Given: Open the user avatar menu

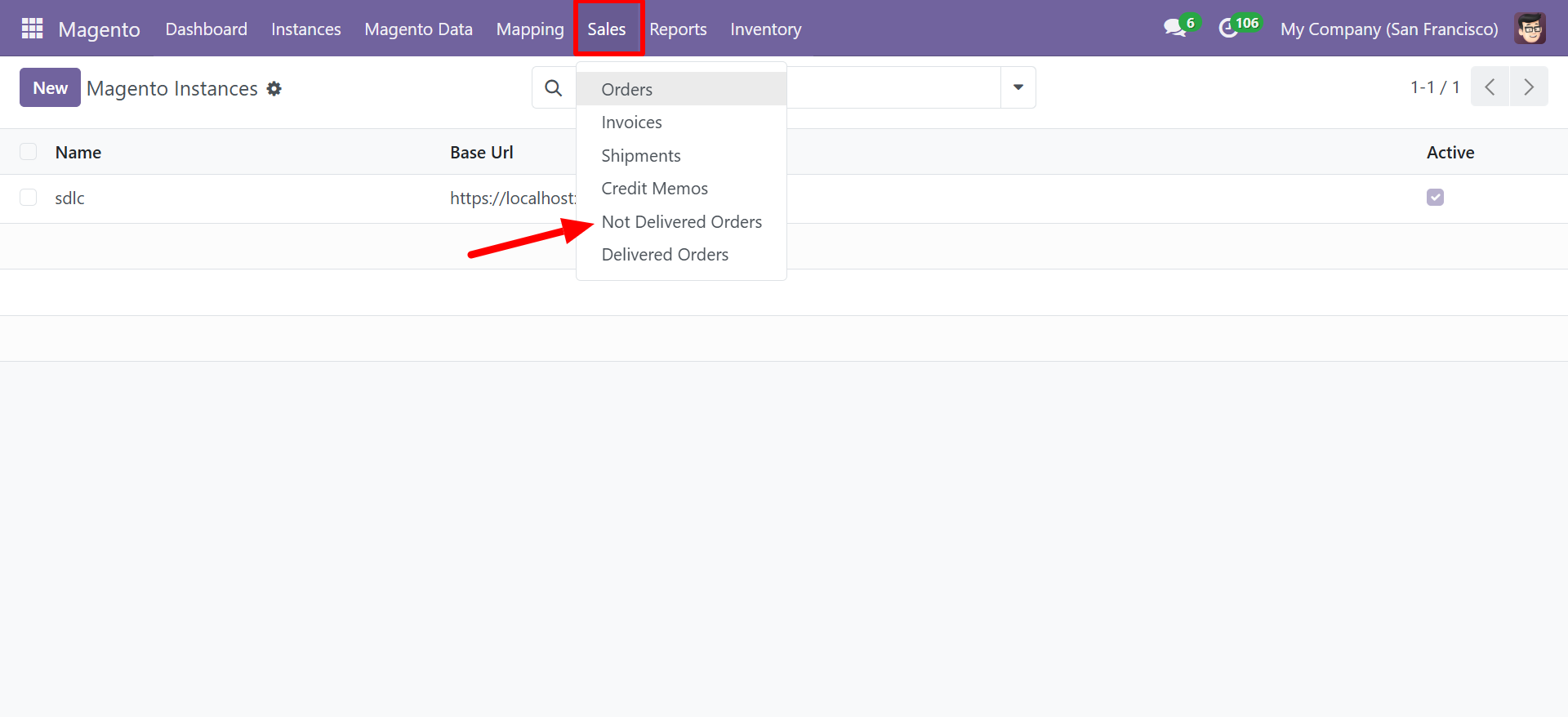Looking at the screenshot, I should coord(1530,29).
